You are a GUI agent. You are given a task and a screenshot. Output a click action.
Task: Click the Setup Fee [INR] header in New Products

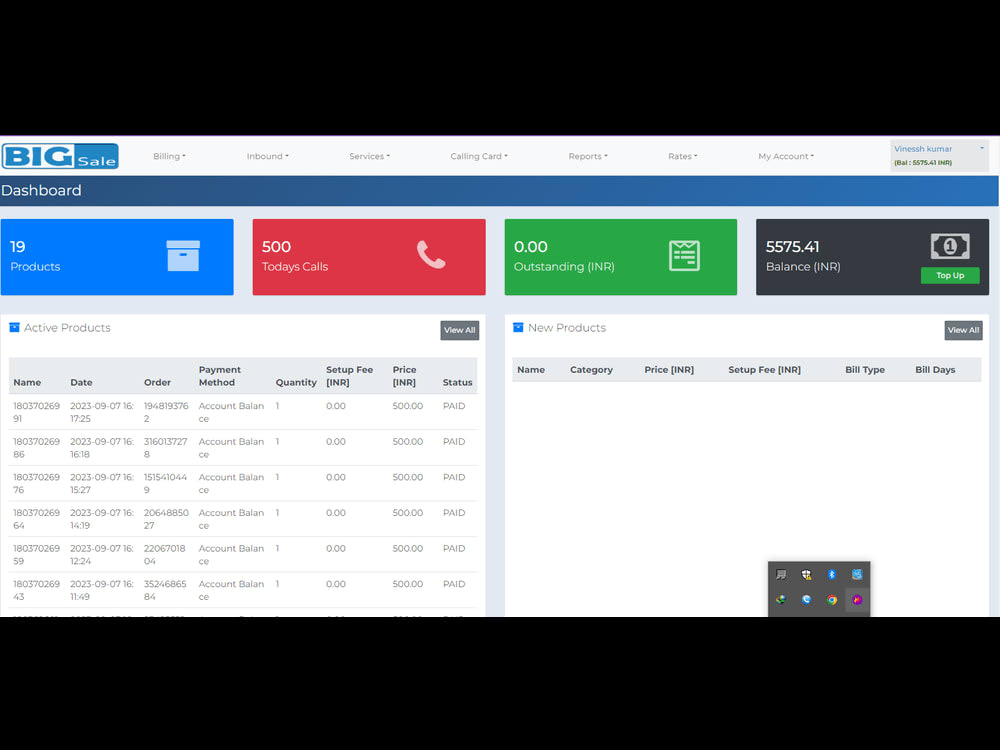(765, 370)
